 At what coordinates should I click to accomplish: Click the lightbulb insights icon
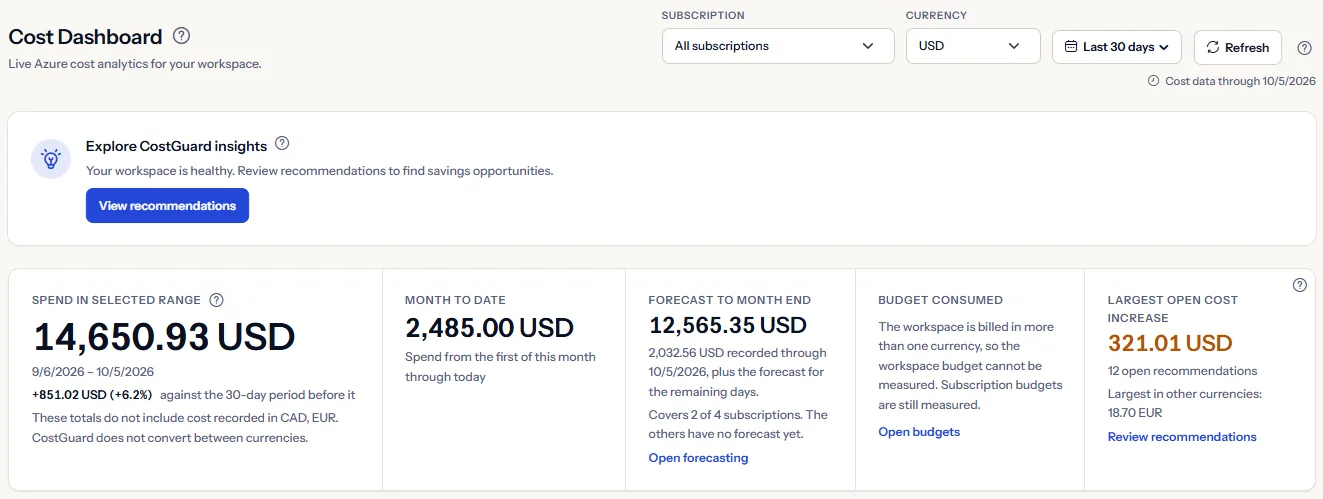51,159
